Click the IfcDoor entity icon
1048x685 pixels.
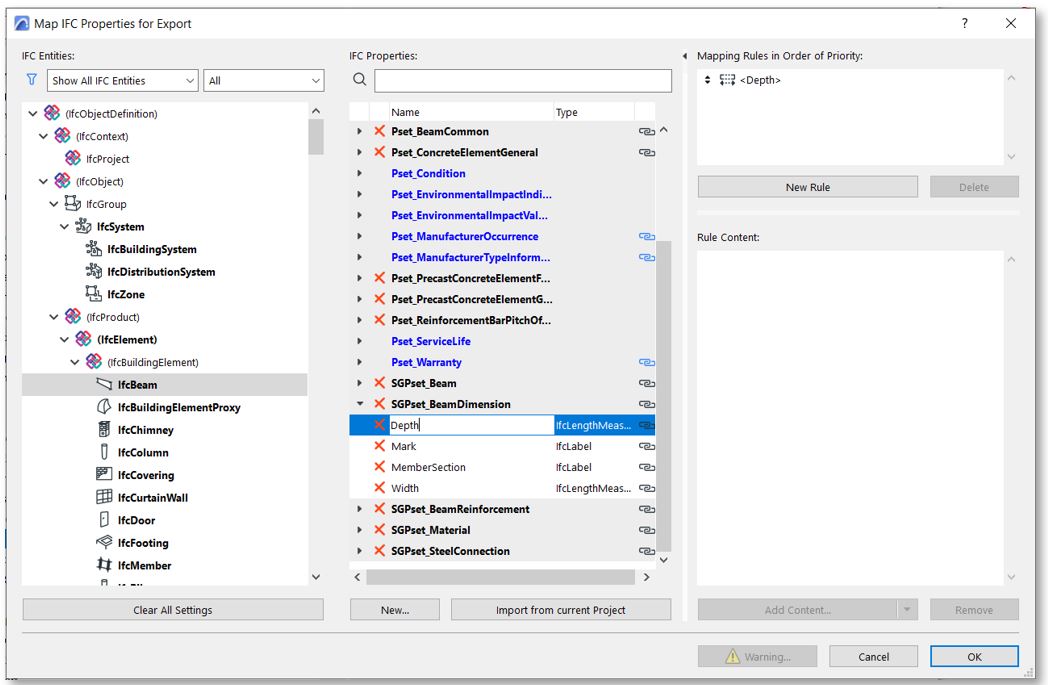pos(103,520)
